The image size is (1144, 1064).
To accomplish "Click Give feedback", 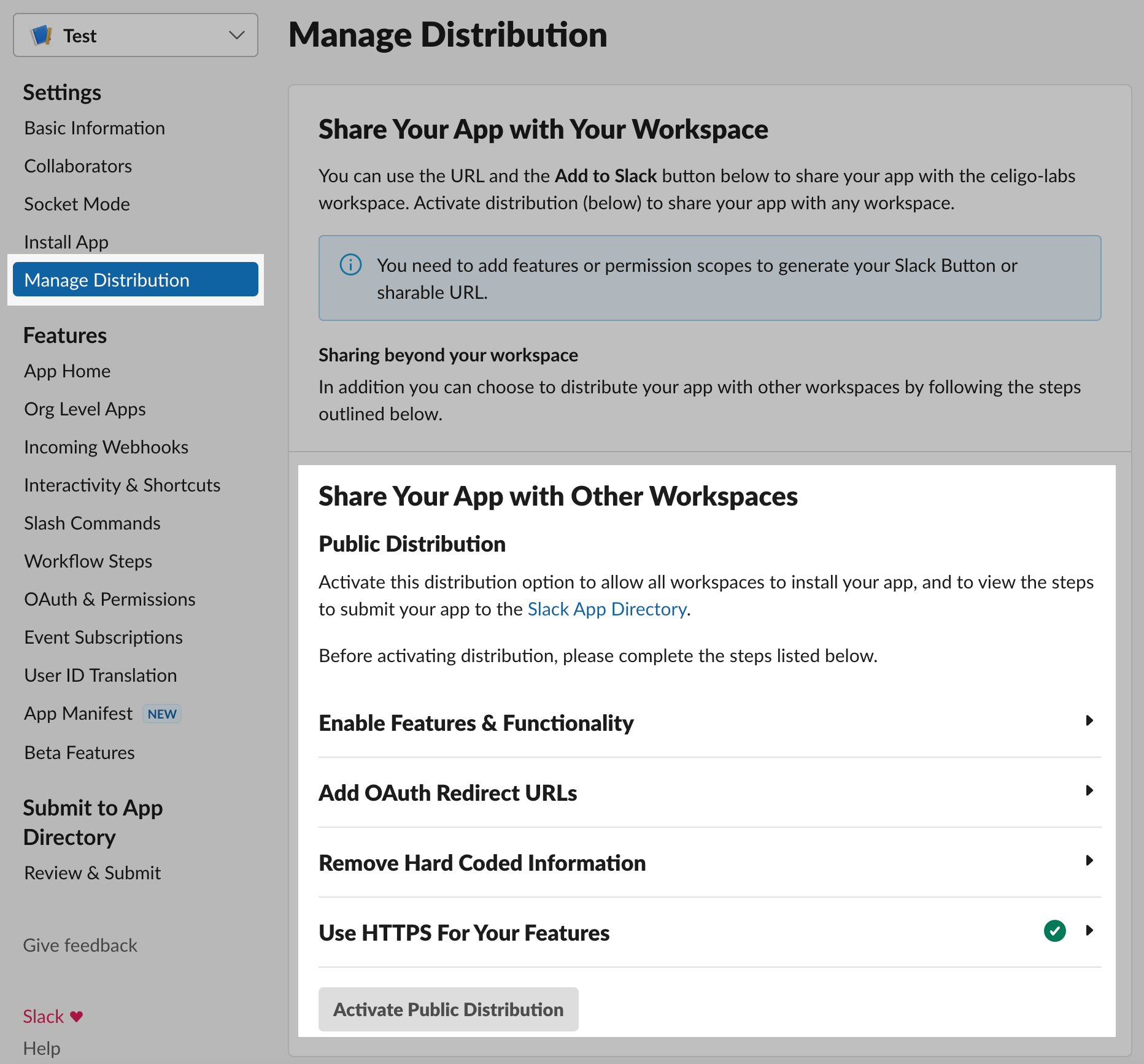I will tap(80, 945).
